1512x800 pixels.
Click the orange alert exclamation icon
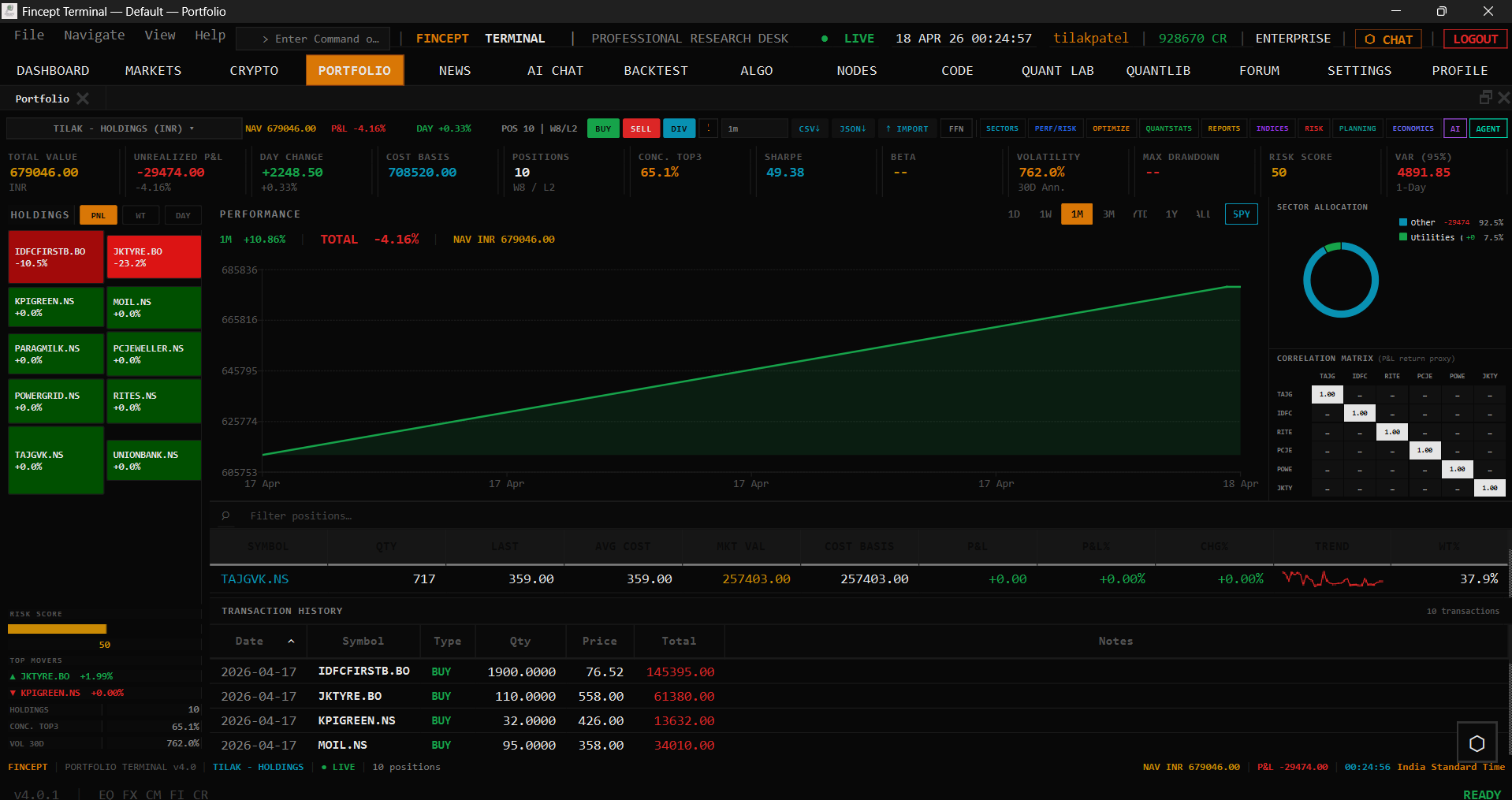click(x=708, y=128)
